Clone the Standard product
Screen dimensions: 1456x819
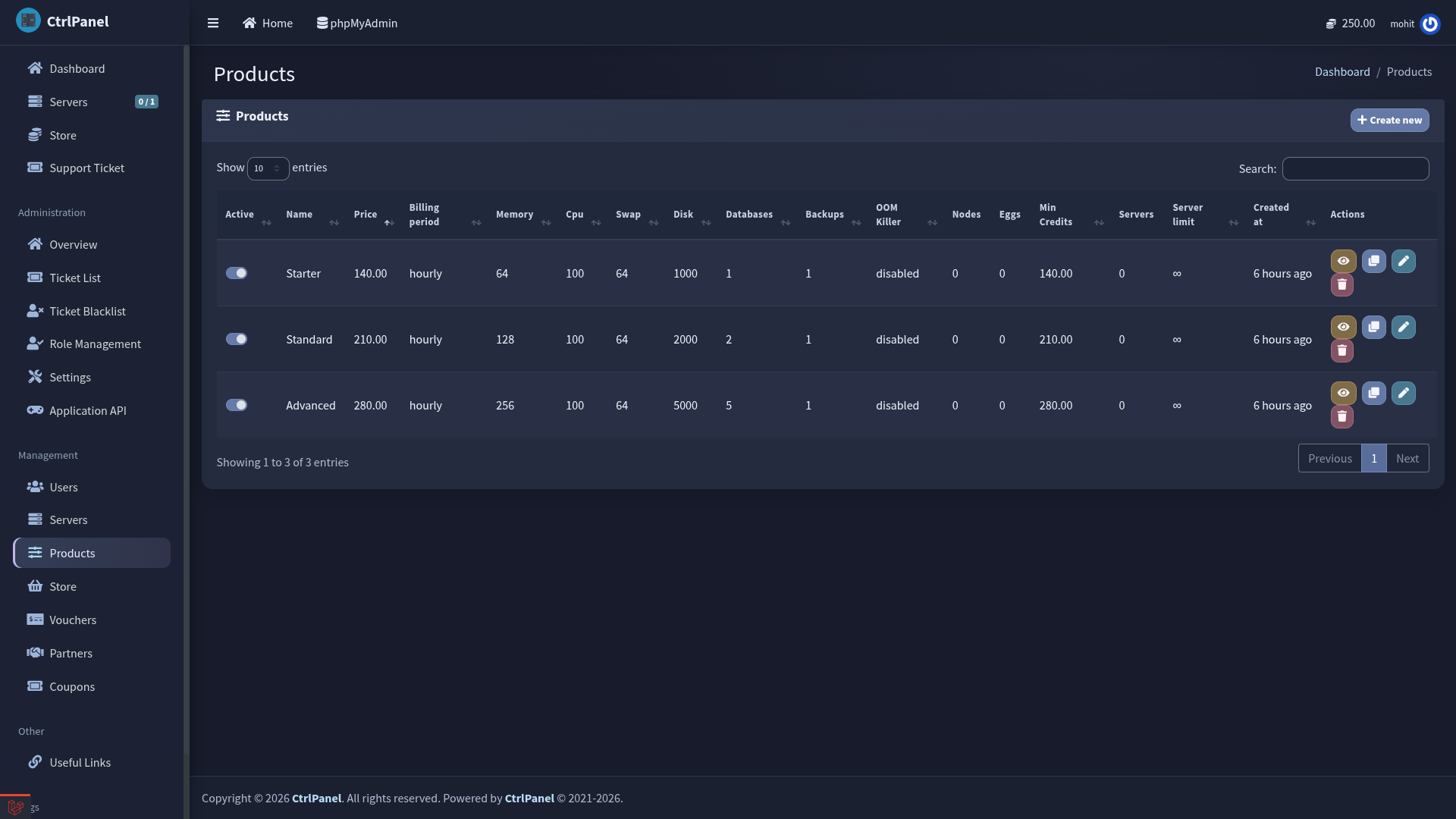click(x=1373, y=327)
